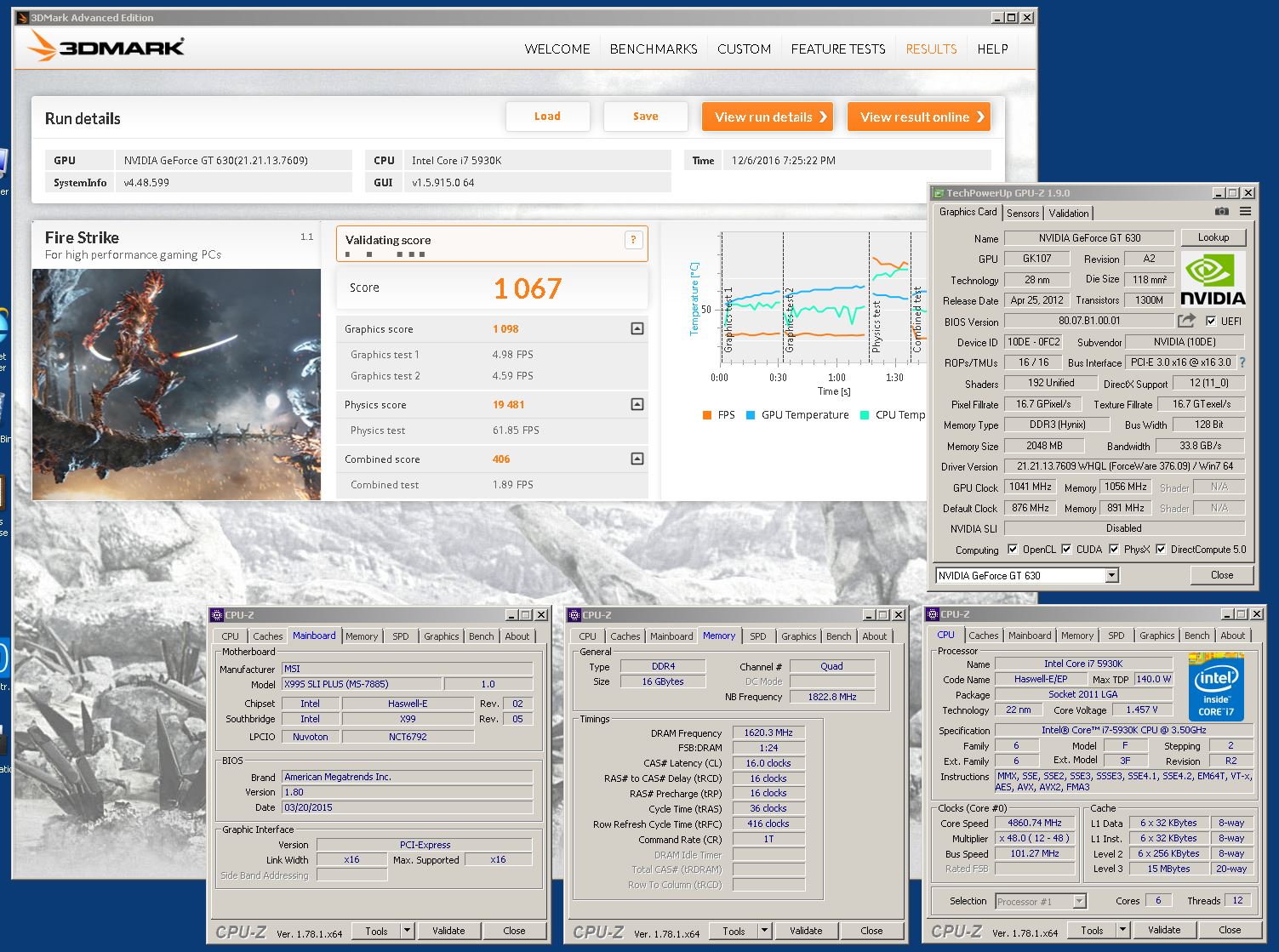This screenshot has height=952, width=1279.
Task: Click the Graphics score value 1 098
Action: (505, 329)
